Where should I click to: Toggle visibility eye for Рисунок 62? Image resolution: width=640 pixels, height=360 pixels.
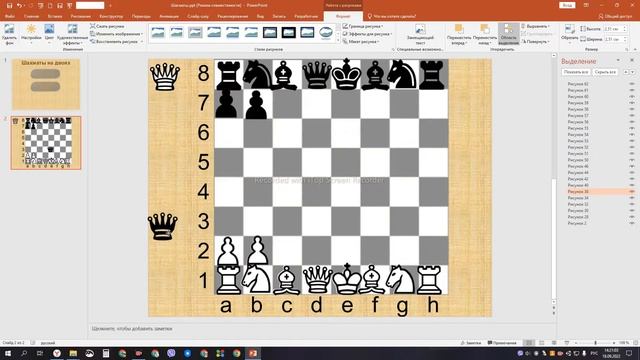632,84
